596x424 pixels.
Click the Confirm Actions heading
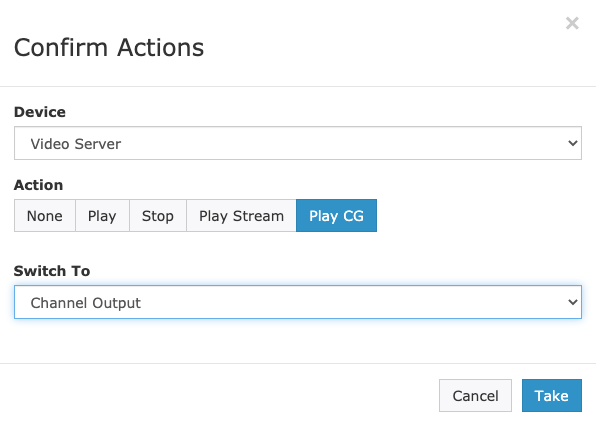pyautogui.click(x=109, y=48)
